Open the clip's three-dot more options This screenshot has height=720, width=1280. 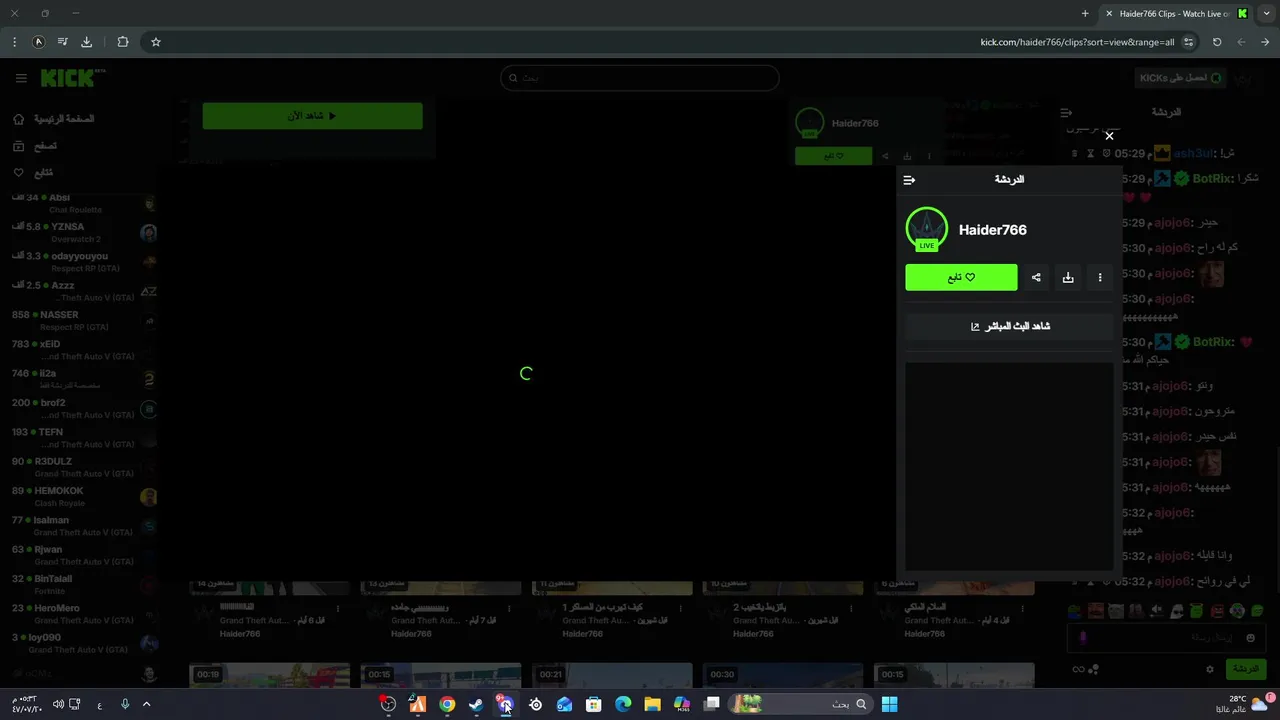coord(1100,277)
